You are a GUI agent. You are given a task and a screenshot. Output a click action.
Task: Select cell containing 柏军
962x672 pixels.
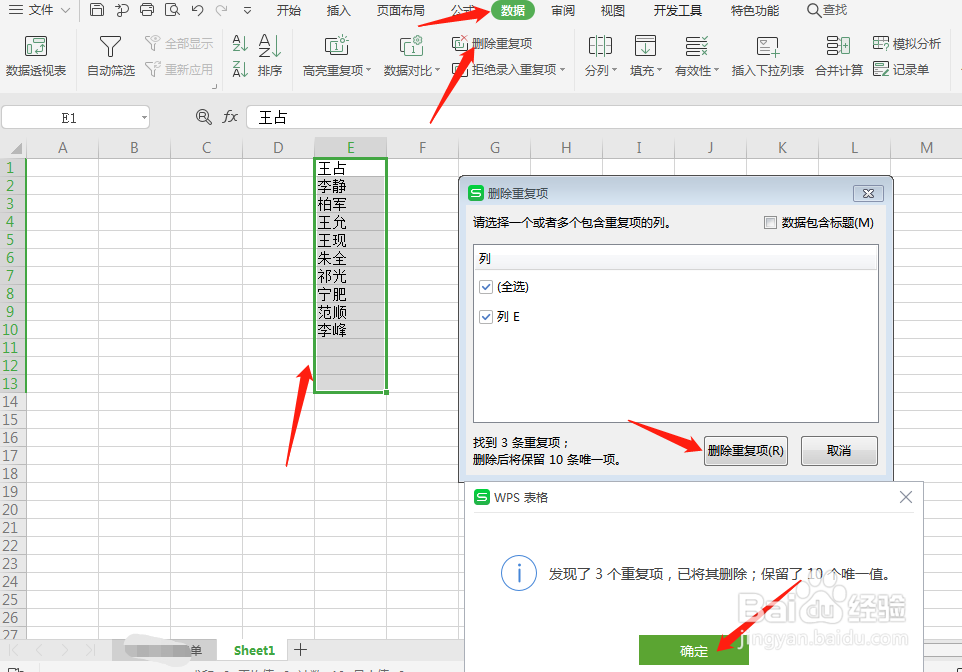point(350,204)
